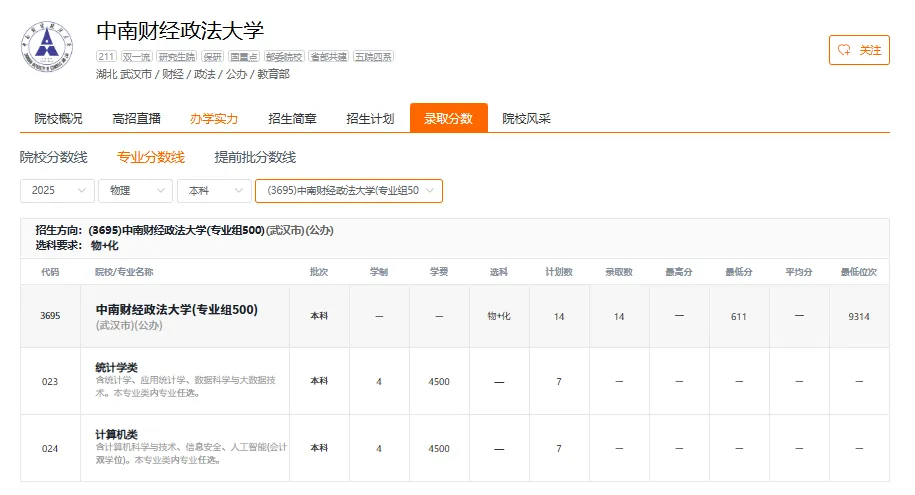Open the (3695) 专业组 dropdown

pyautogui.click(x=349, y=191)
